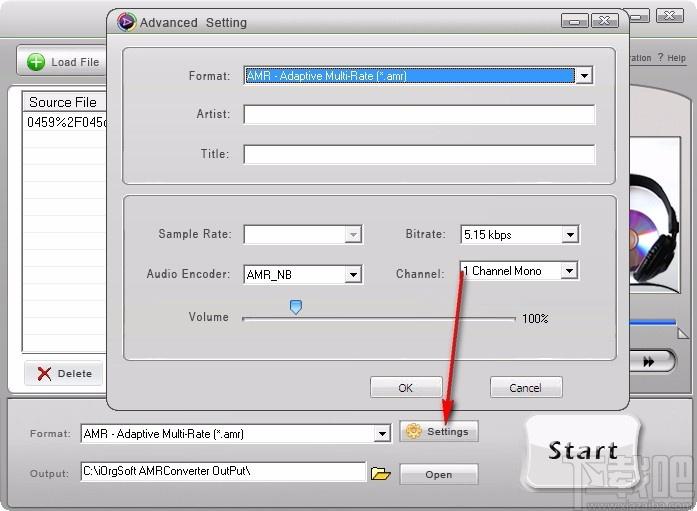The image size is (697, 511).
Task: Cancel the Advanced Setting dialog
Action: (526, 387)
